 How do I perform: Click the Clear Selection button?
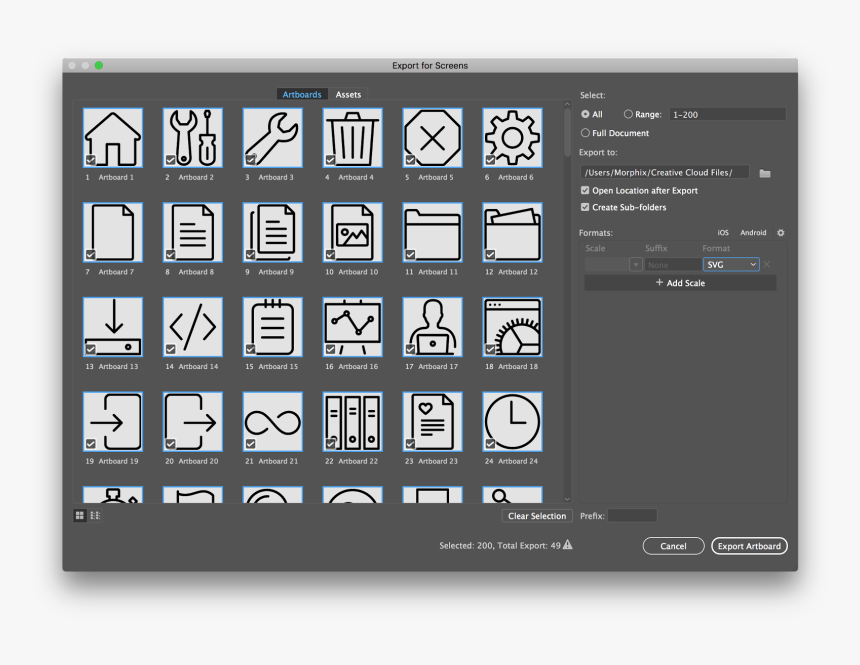pos(537,516)
